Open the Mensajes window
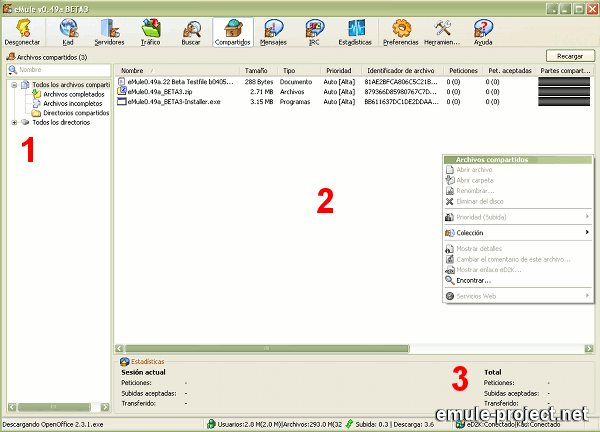 point(273,32)
